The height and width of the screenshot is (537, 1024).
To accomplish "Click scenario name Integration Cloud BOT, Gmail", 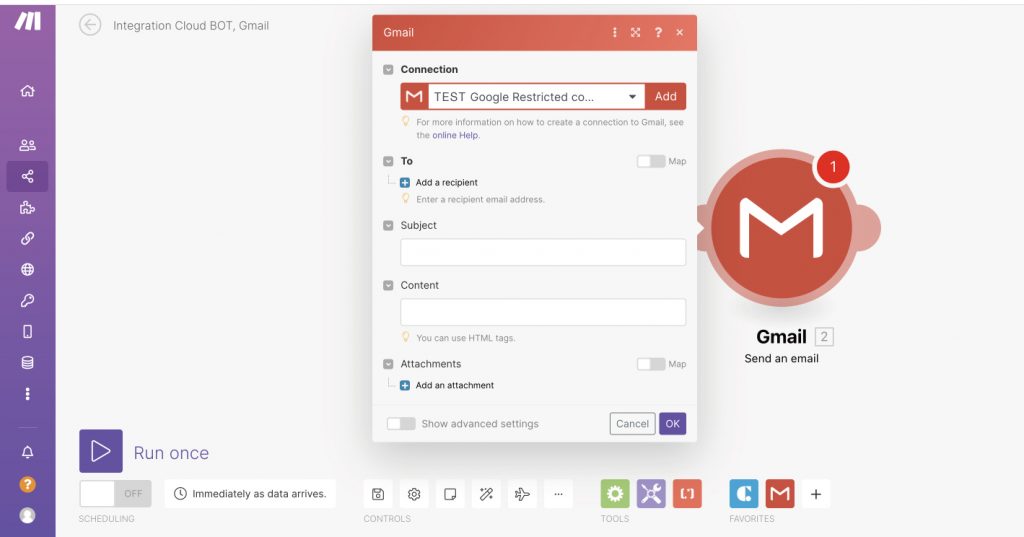I will point(191,25).
